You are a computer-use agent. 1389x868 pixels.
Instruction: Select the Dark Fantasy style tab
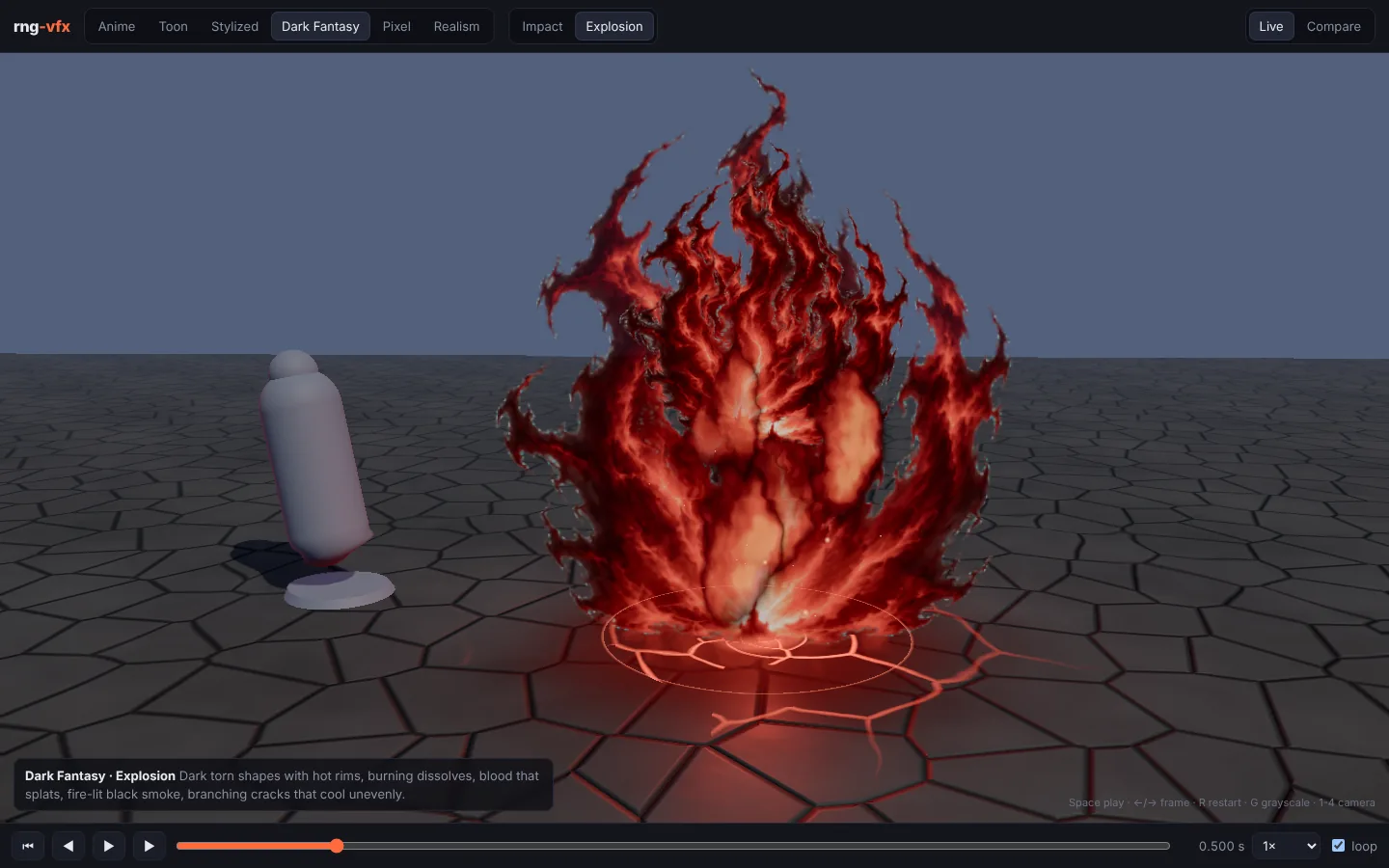coord(320,26)
